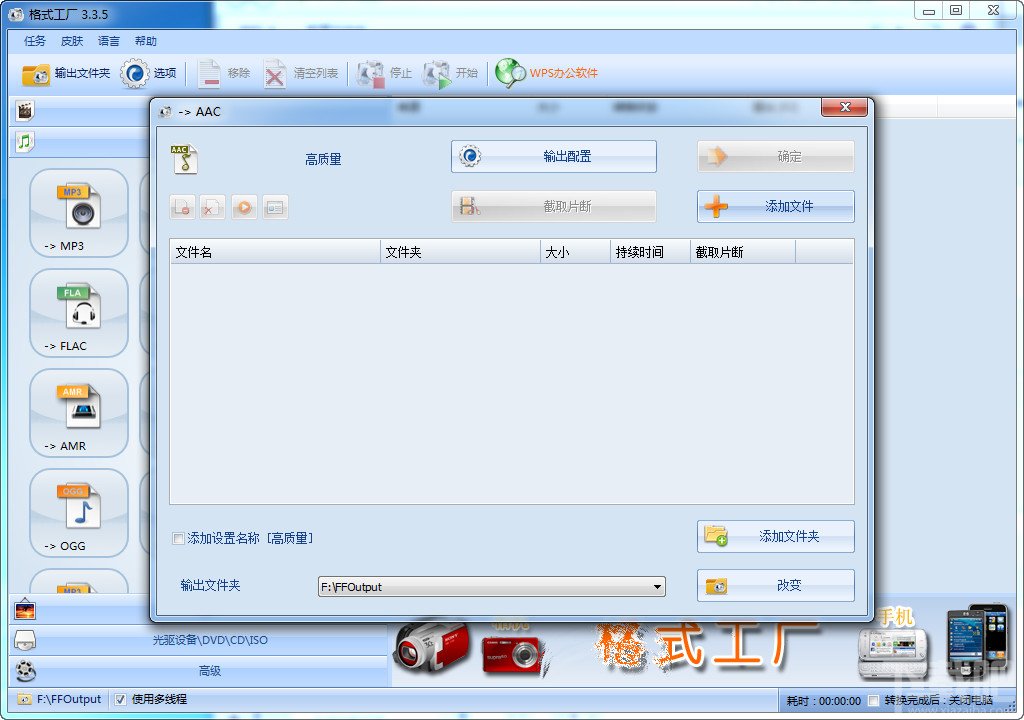Sort by 持续时间 column header
Image resolution: width=1024 pixels, height=720 pixels.
tap(650, 252)
